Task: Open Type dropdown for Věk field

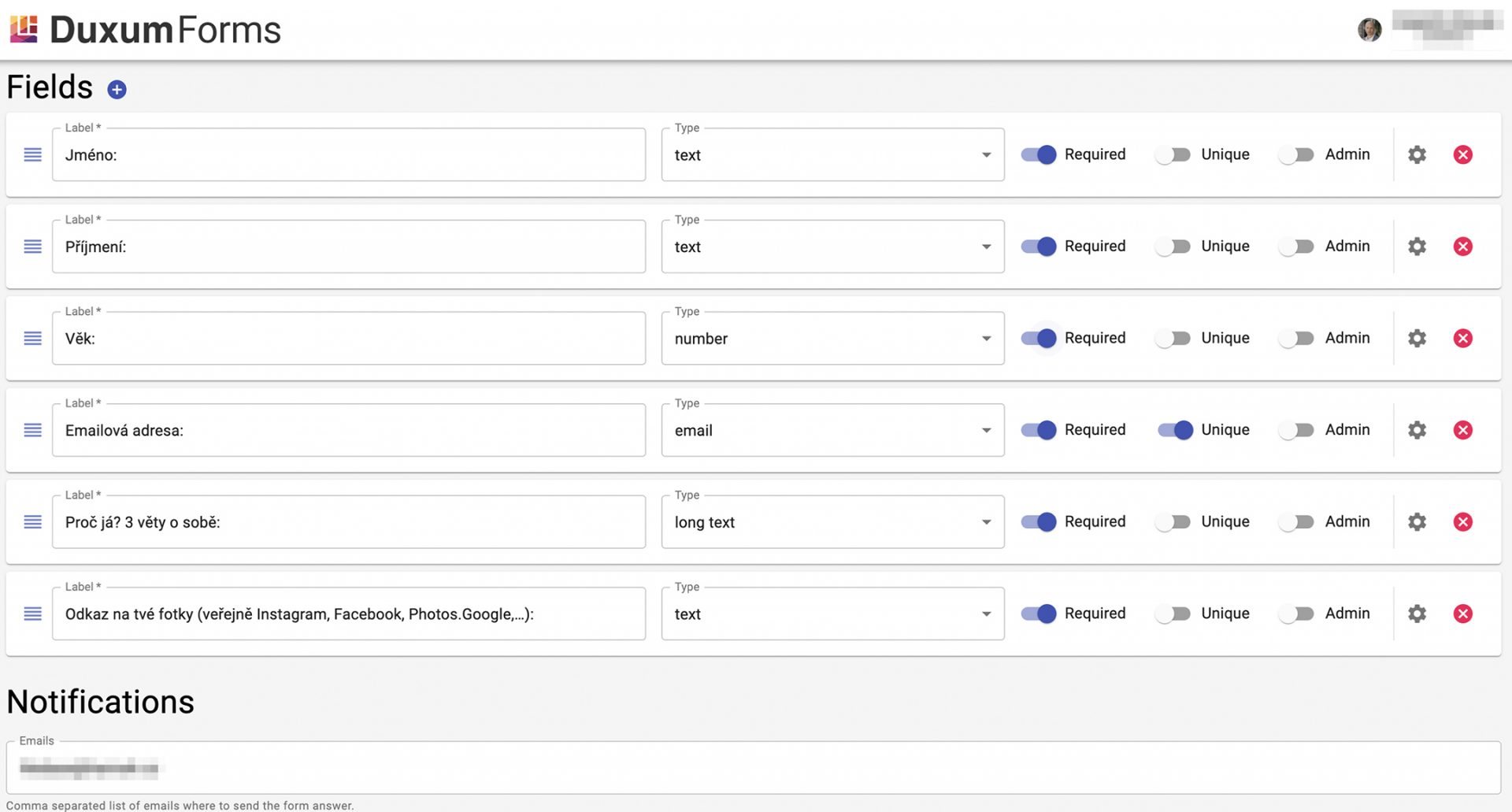Action: pyautogui.click(x=832, y=339)
